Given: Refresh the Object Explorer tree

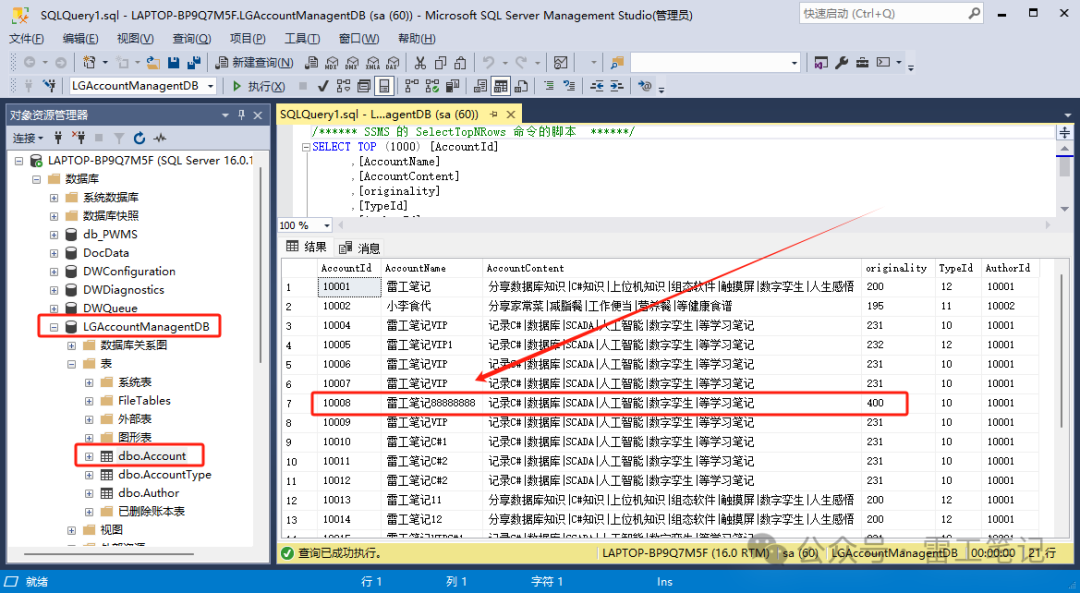Looking at the screenshot, I should tap(139, 138).
